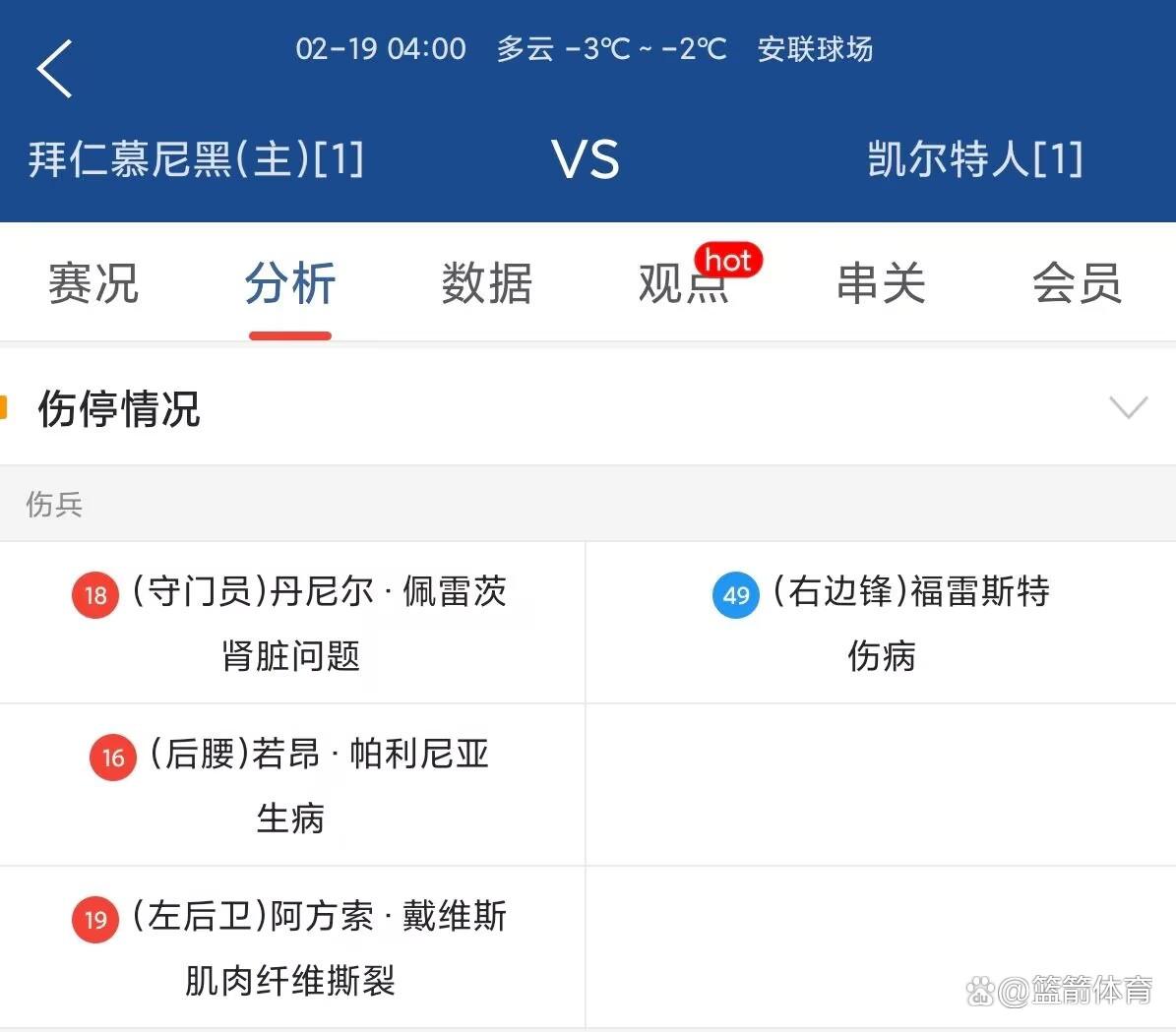
Task: Open the 串关 tab
Action: 881,283
